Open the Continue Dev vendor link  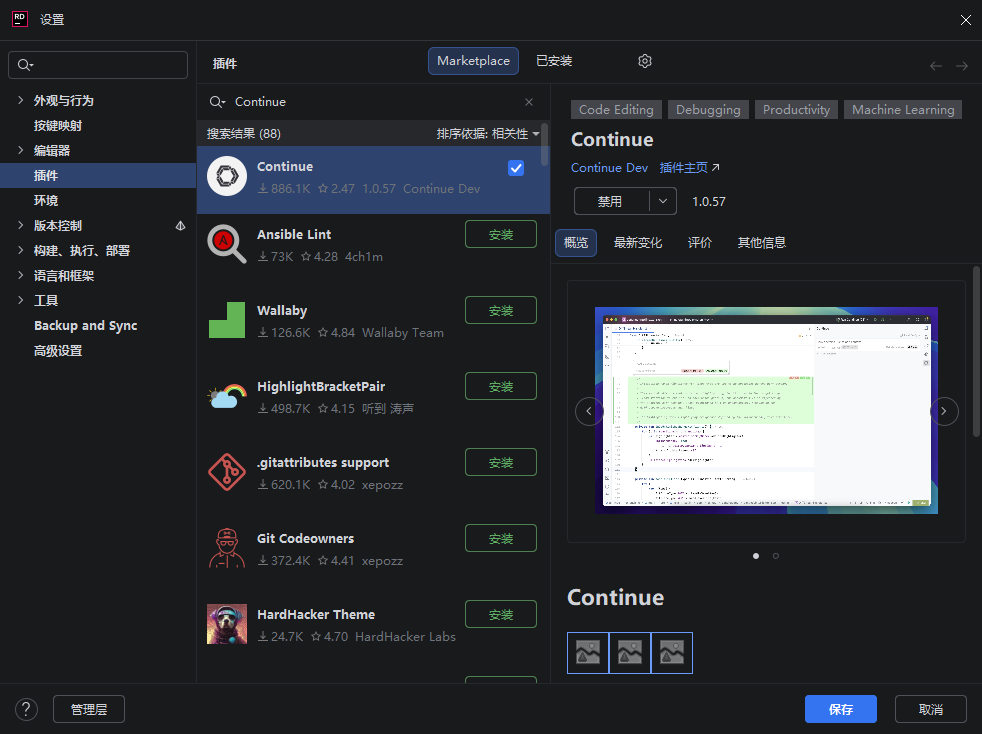tap(609, 168)
